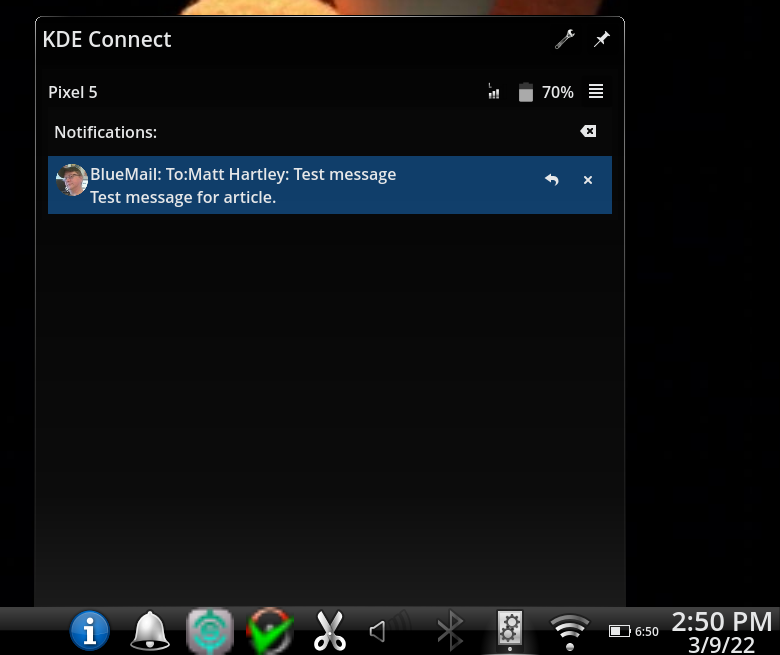Click the 70% battery percentage text
Screen dimensions: 780x655
pyautogui.click(x=557, y=93)
